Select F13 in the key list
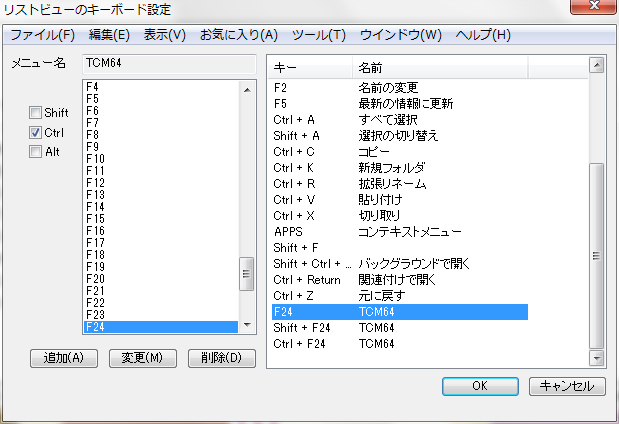This screenshot has height=424, width=619. coord(161,195)
